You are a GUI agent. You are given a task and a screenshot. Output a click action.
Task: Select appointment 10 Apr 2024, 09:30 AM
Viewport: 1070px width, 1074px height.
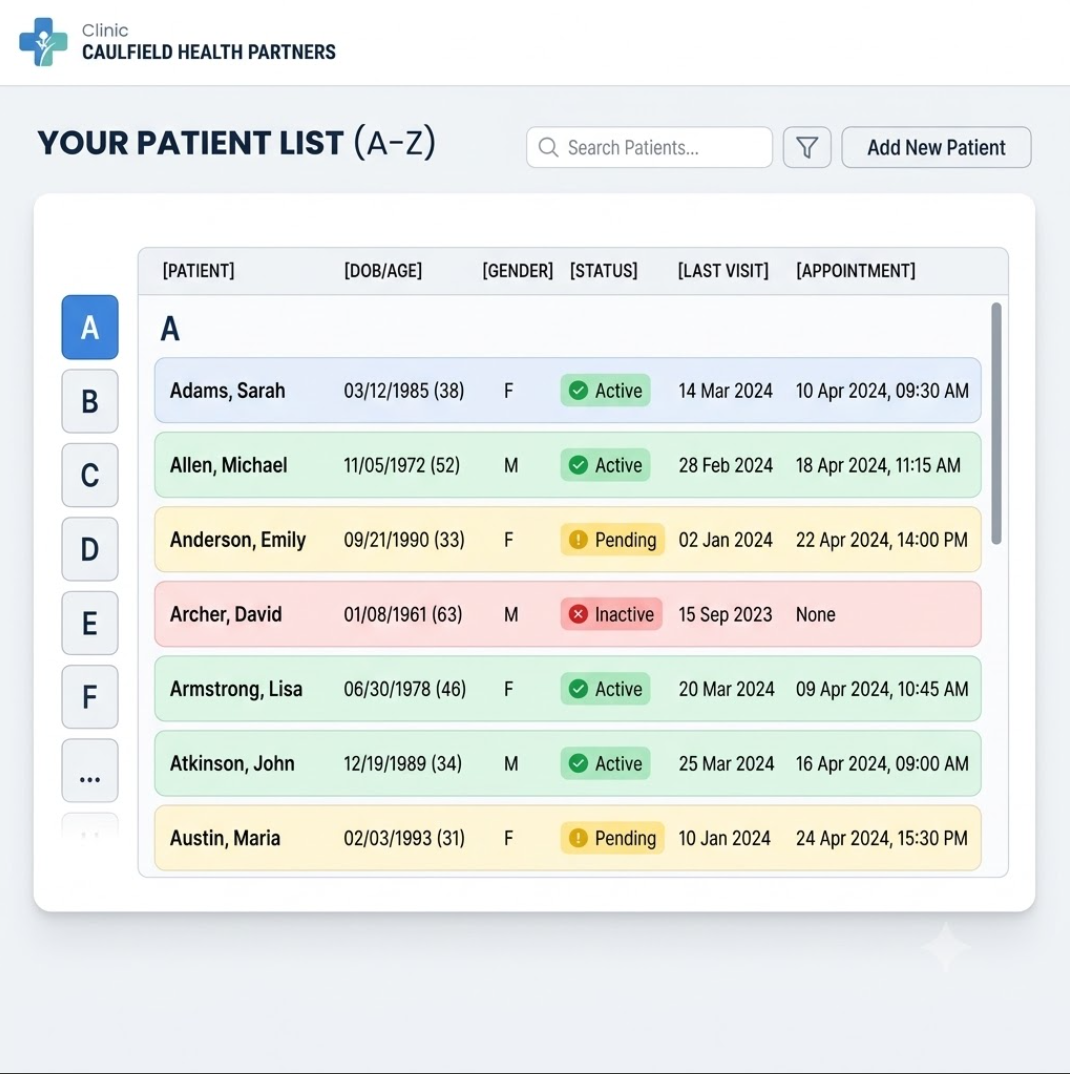click(x=882, y=391)
